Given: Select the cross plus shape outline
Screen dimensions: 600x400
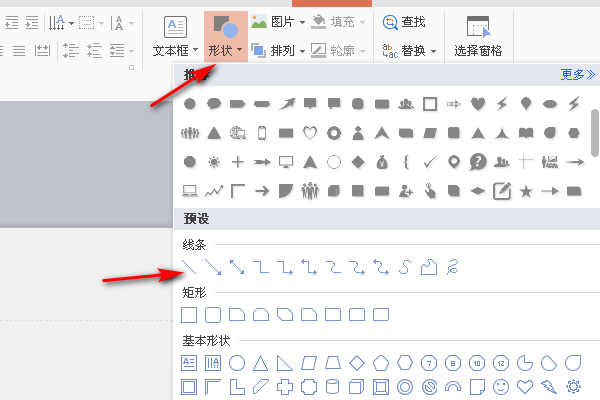Looking at the screenshot, I should (x=285, y=387).
